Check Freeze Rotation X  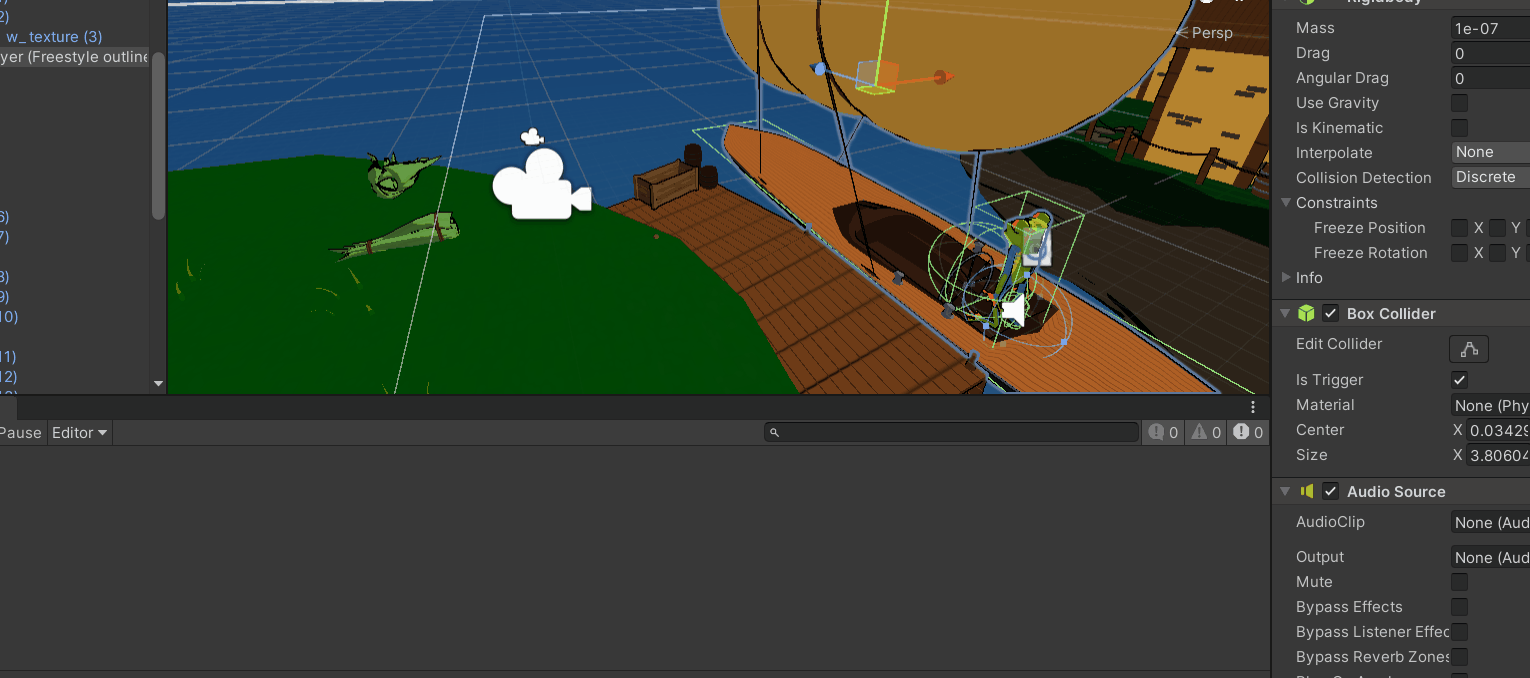pos(1460,253)
